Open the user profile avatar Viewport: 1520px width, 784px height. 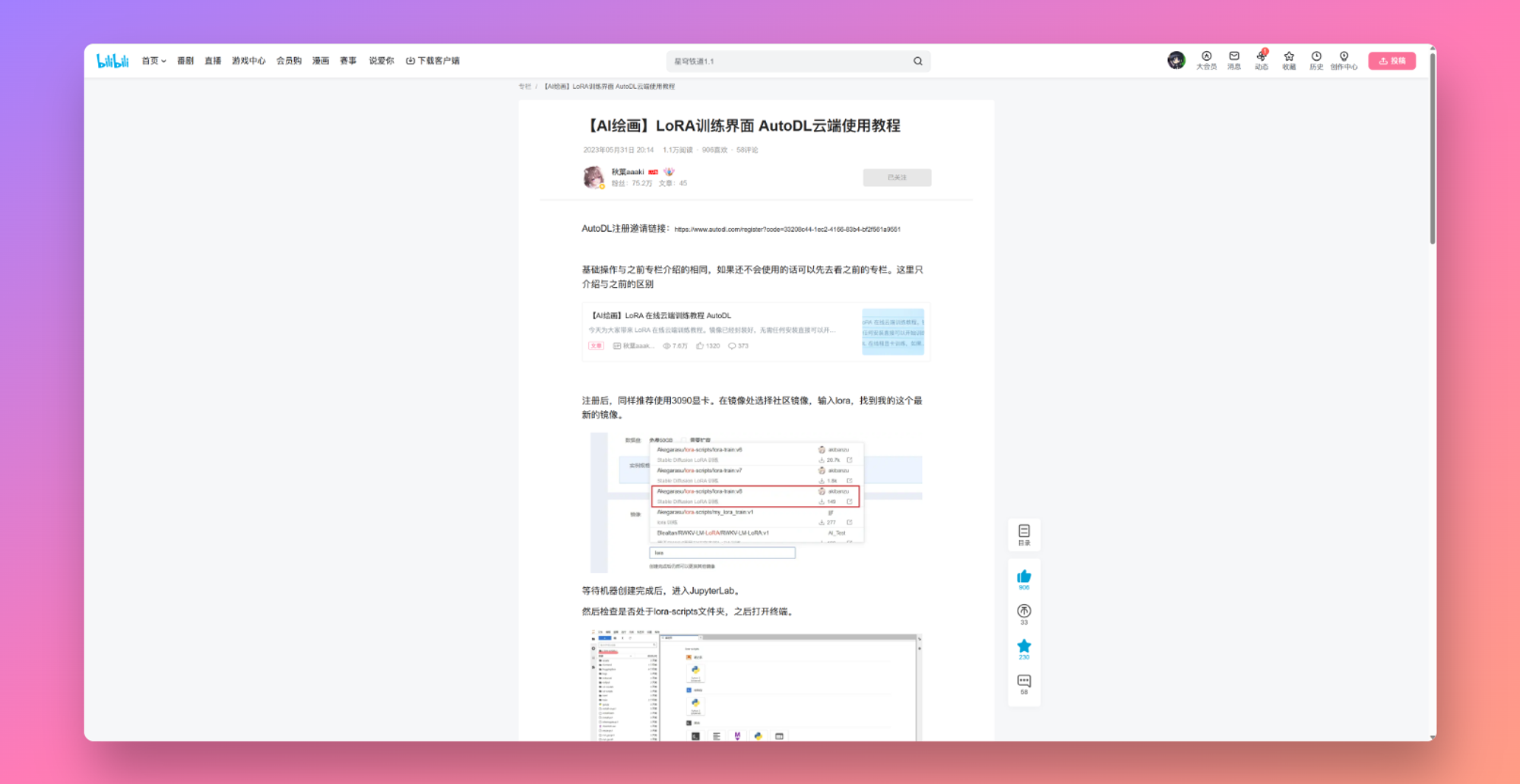pos(1176,61)
